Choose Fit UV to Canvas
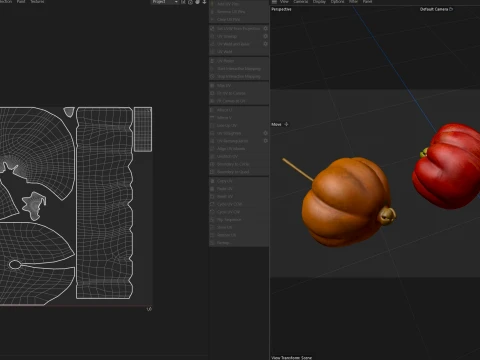Image resolution: width=480 pixels, height=360 pixels. 239,93
